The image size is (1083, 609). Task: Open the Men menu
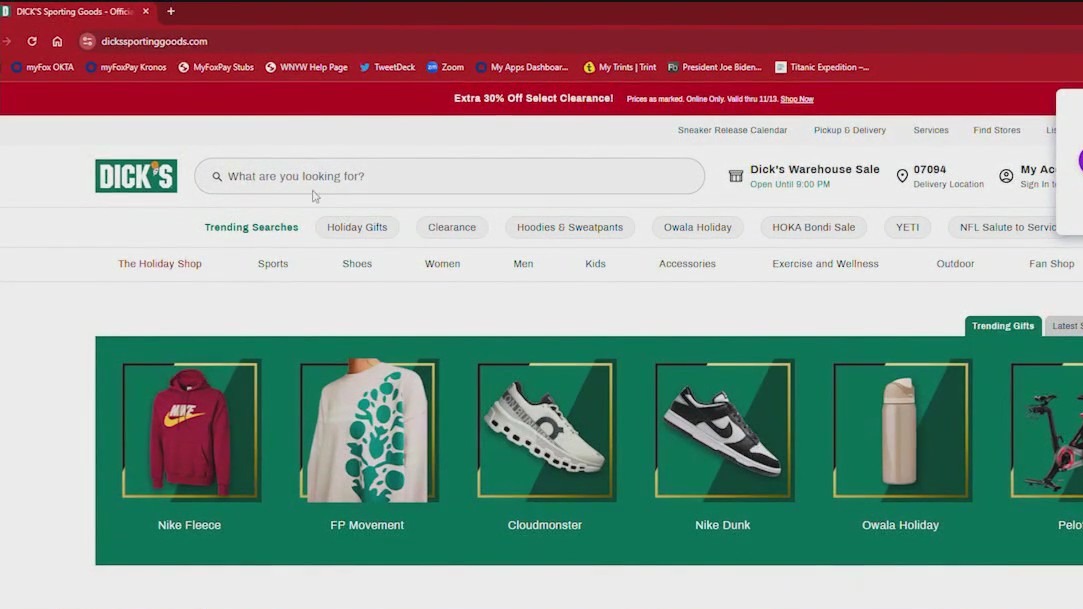click(x=523, y=264)
